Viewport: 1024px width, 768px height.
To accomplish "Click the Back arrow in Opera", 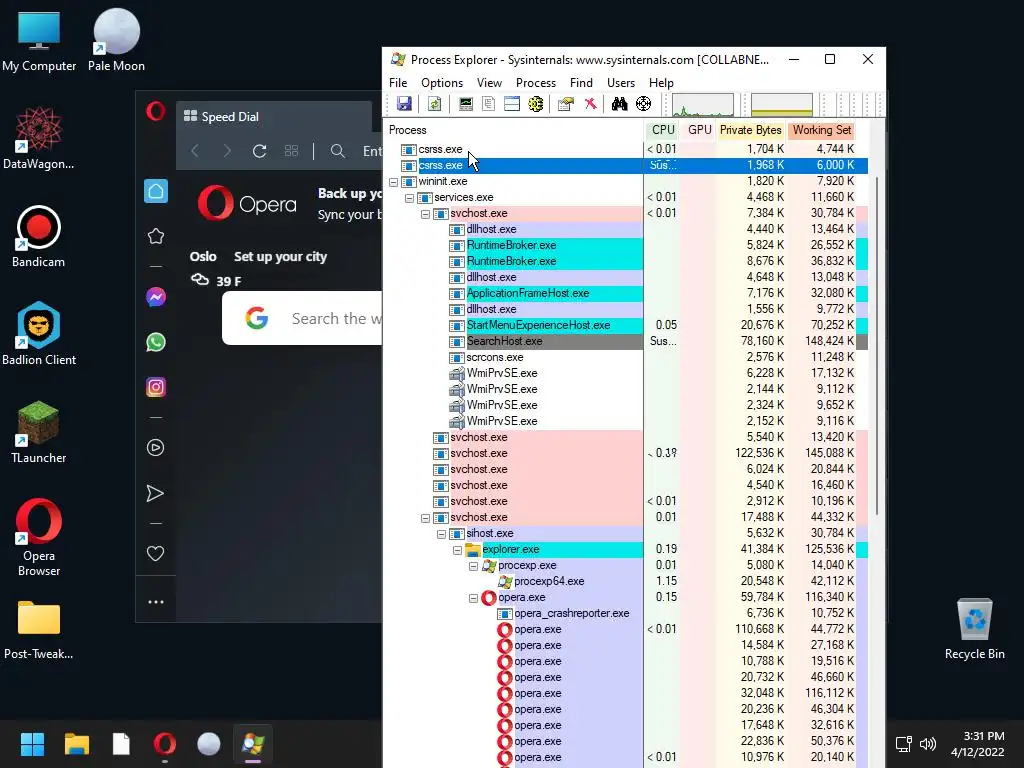I will 195,152.
